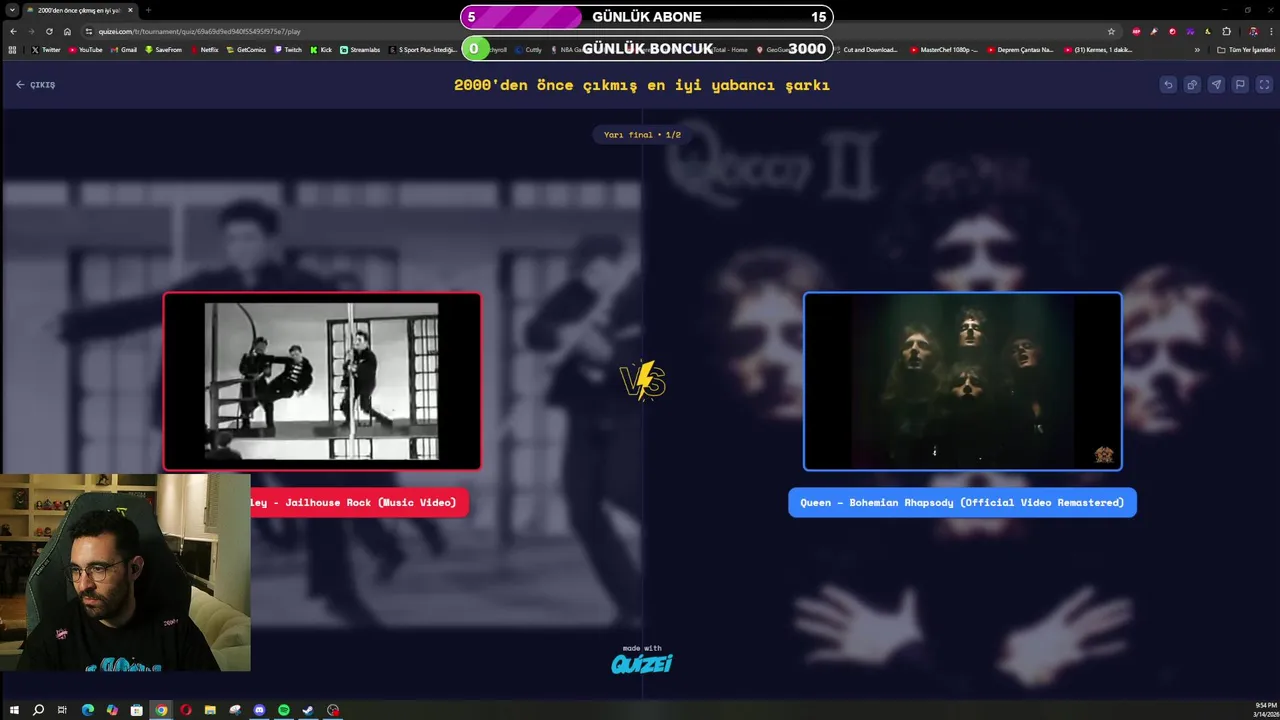1280x720 pixels.
Task: Open the tab search dropdown arrow
Action: (11, 10)
